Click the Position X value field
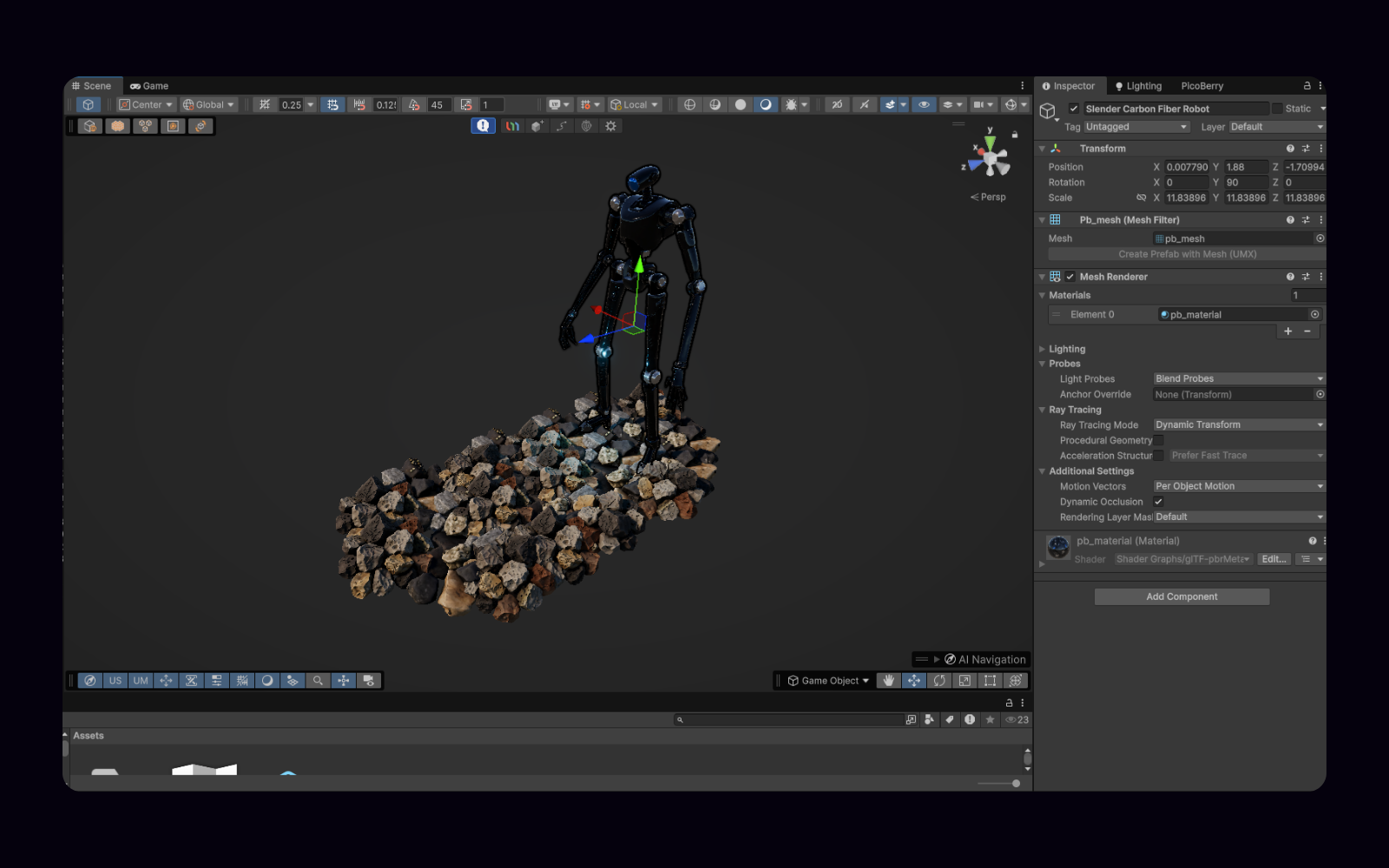 [1186, 168]
